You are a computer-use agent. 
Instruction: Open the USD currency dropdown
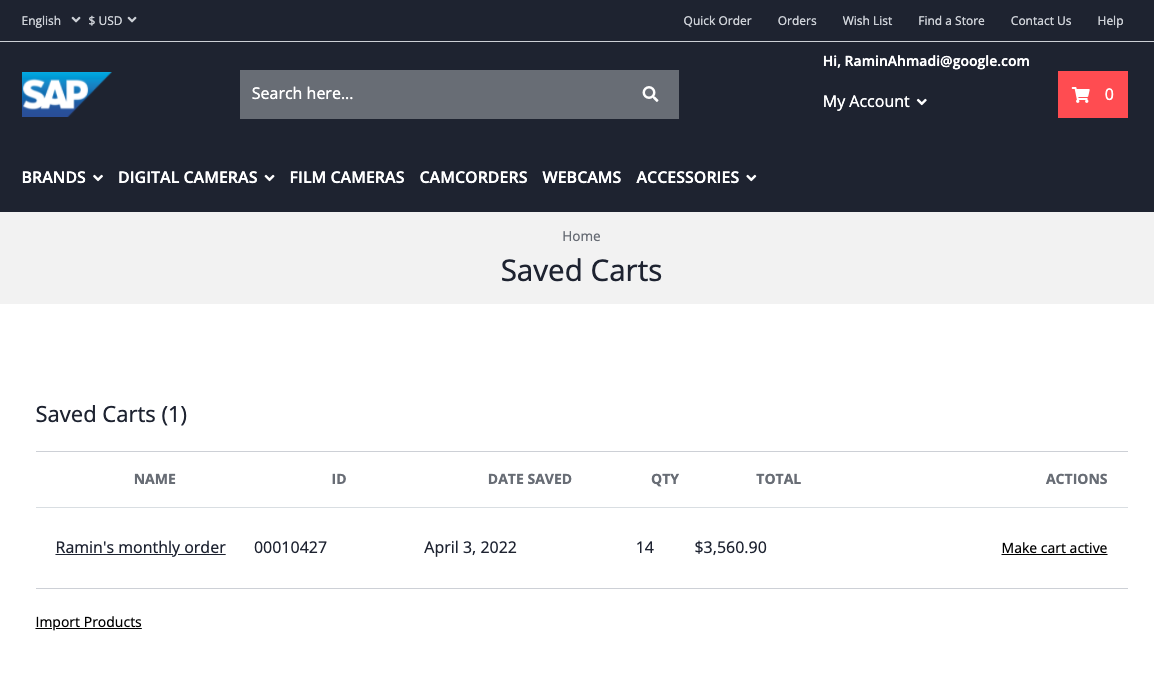click(112, 20)
